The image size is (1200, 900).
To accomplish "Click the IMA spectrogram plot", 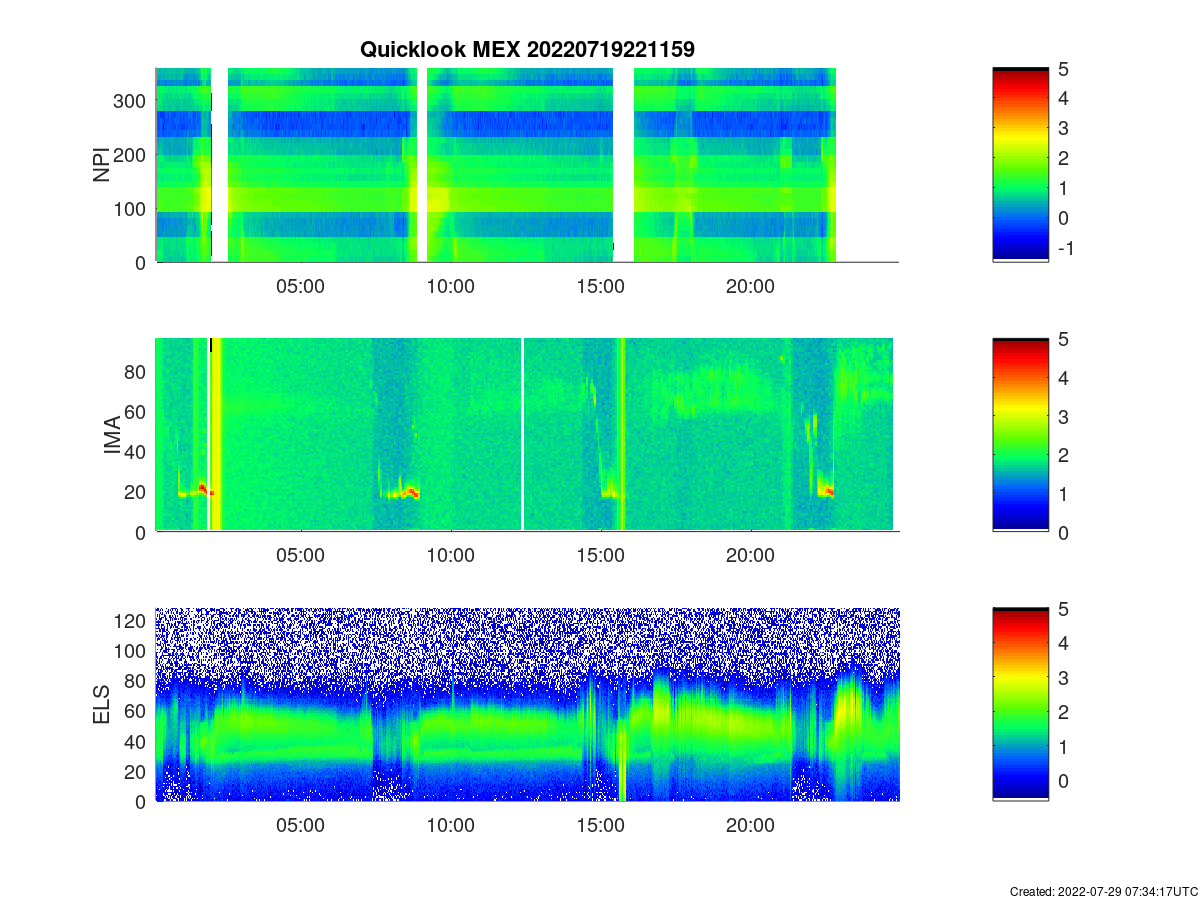I will tap(527, 435).
